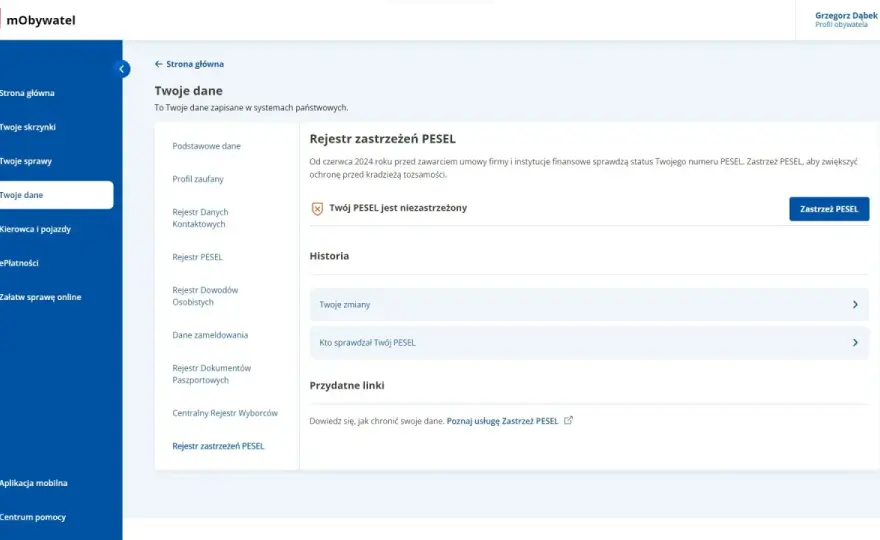
Task: Collapse the sidebar with the round chevron button
Action: click(x=122, y=69)
